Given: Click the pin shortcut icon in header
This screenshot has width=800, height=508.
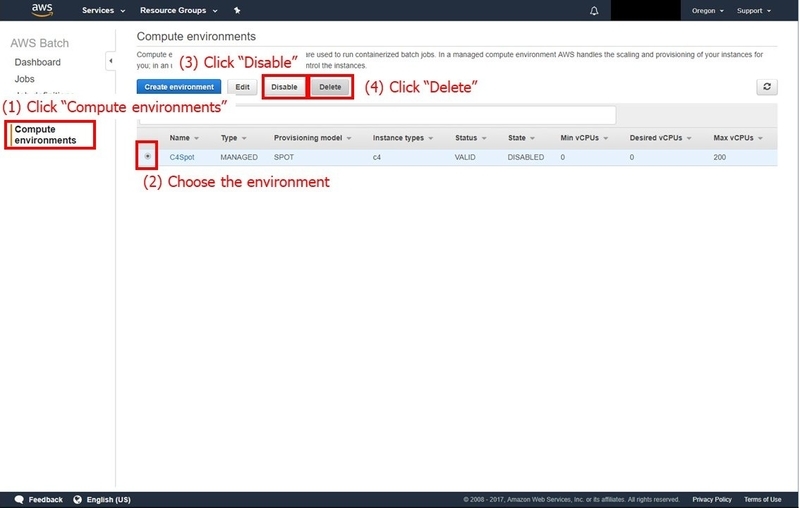Looking at the screenshot, I should (x=237, y=10).
